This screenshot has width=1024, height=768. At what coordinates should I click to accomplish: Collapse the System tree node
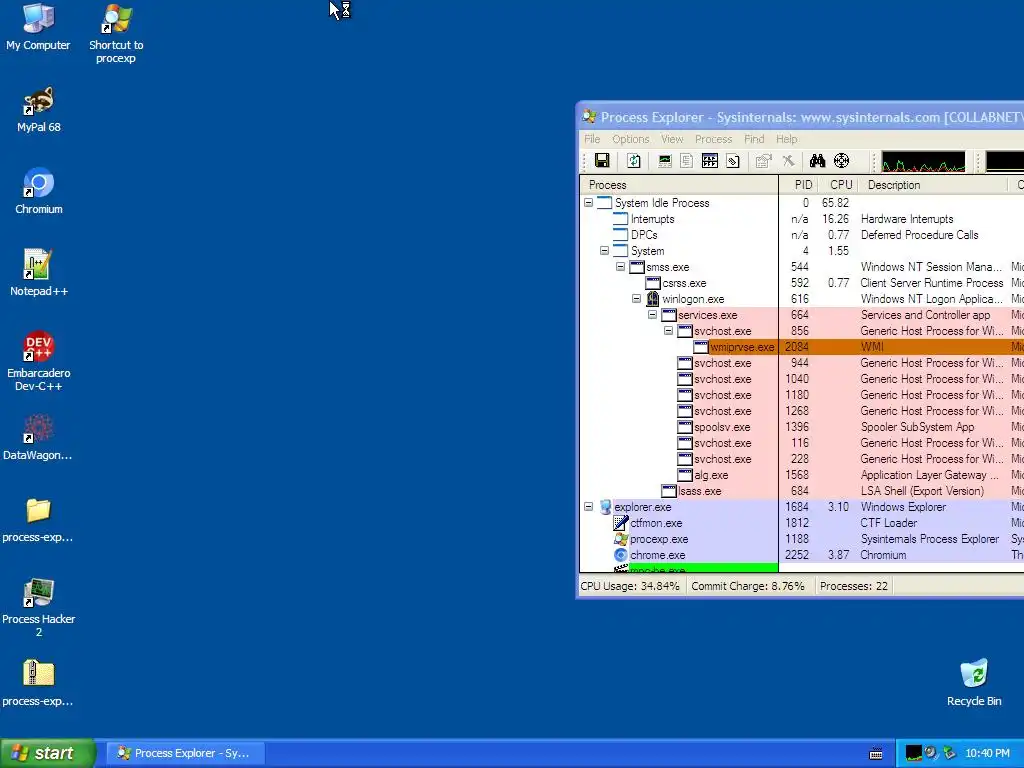(x=604, y=251)
